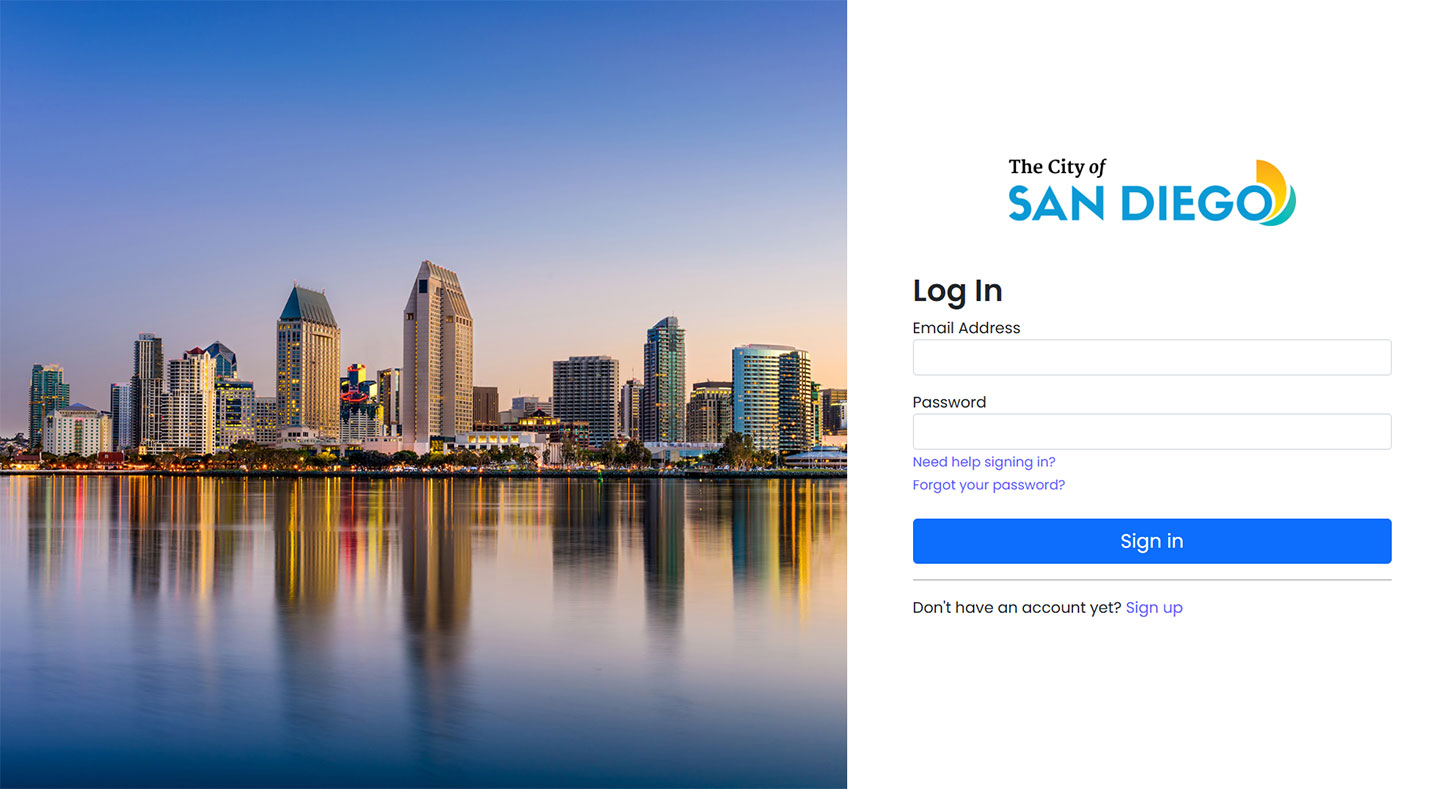This screenshot has height=789, width=1450.
Task: Open the 'Forgot your password?' link
Action: tap(989, 485)
